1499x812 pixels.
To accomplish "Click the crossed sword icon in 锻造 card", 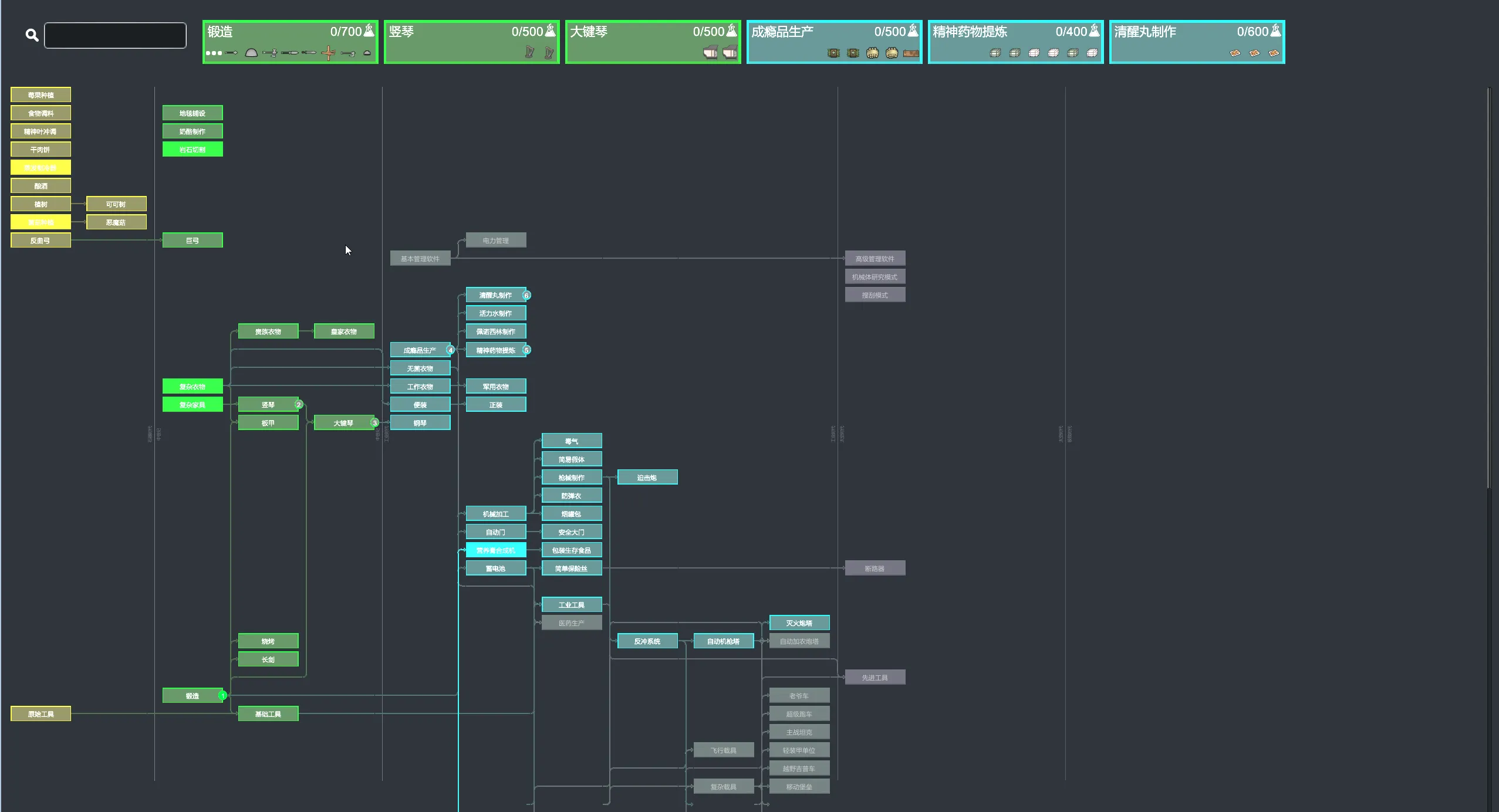I will (x=329, y=53).
